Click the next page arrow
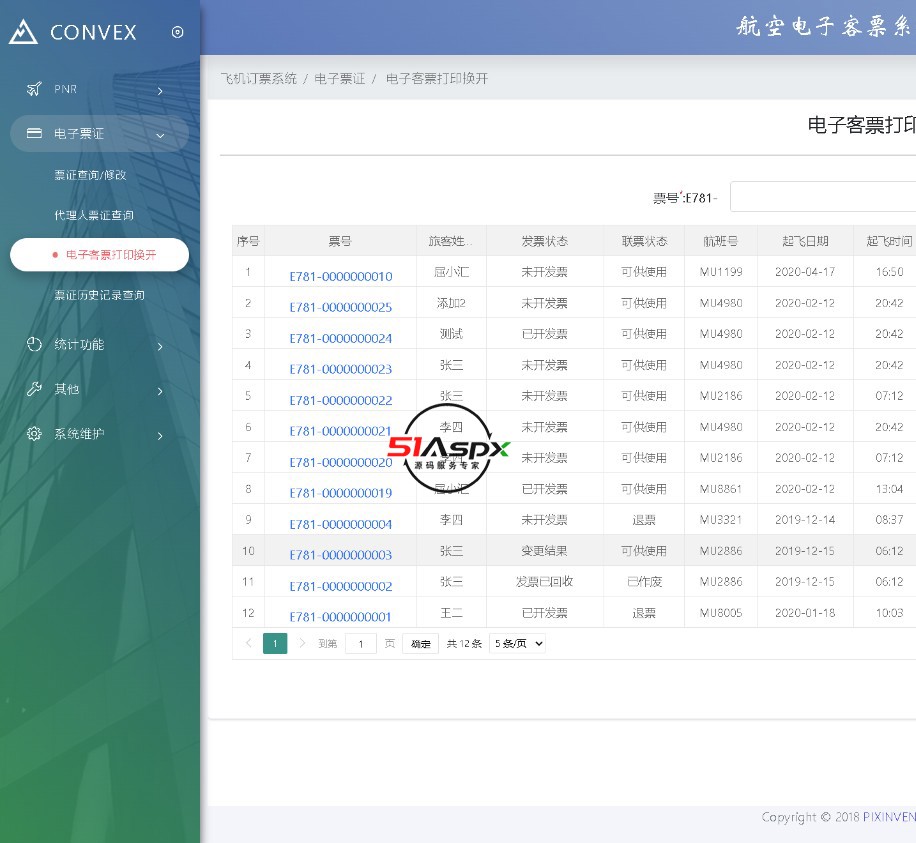Viewport: 916px width, 843px height. pos(302,643)
